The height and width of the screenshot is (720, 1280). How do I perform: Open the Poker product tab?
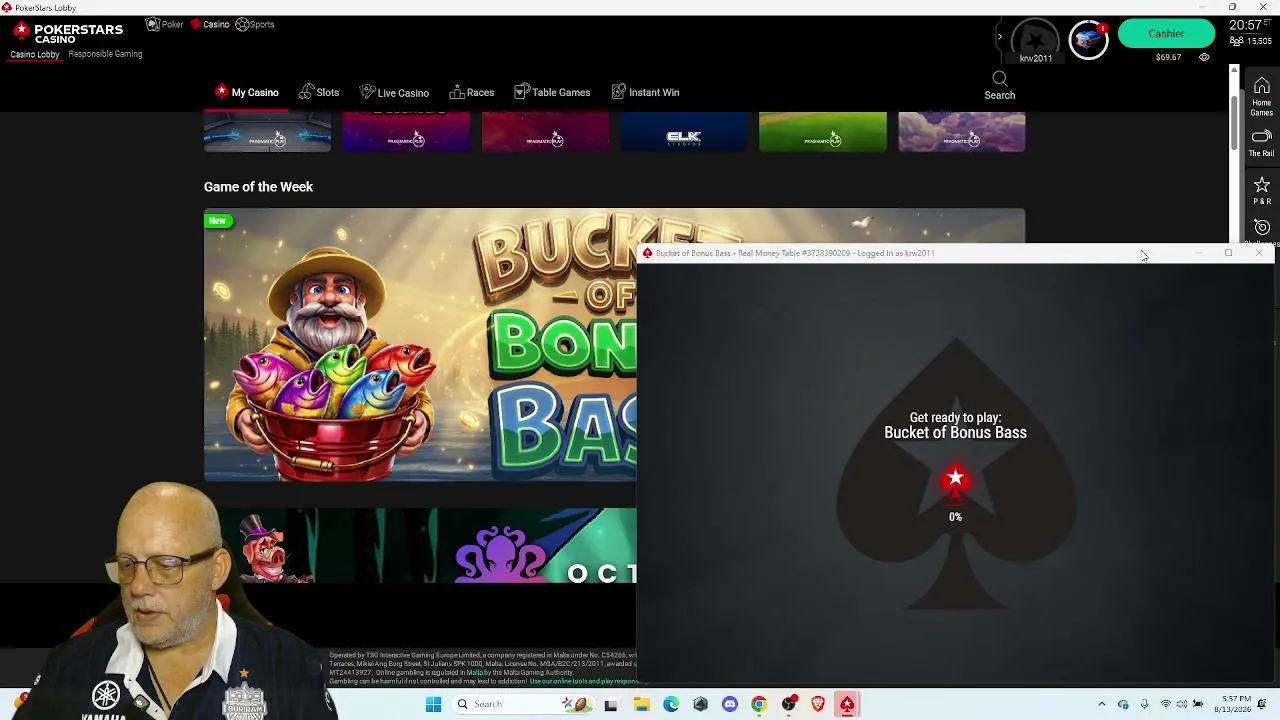click(x=164, y=24)
